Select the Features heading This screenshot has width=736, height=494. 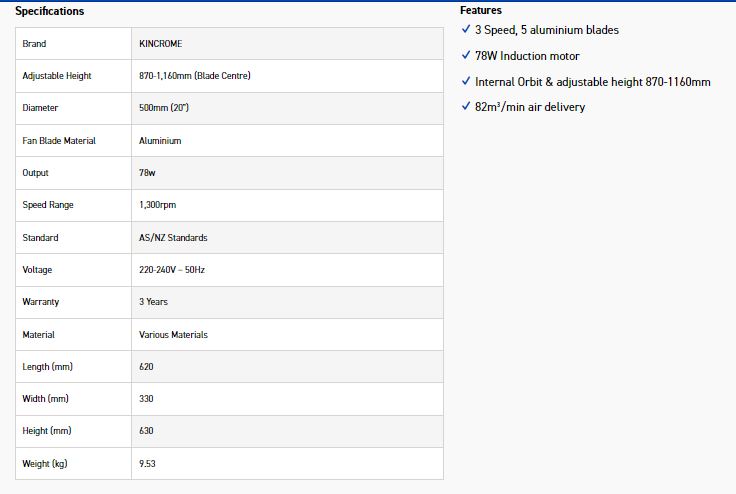481,10
